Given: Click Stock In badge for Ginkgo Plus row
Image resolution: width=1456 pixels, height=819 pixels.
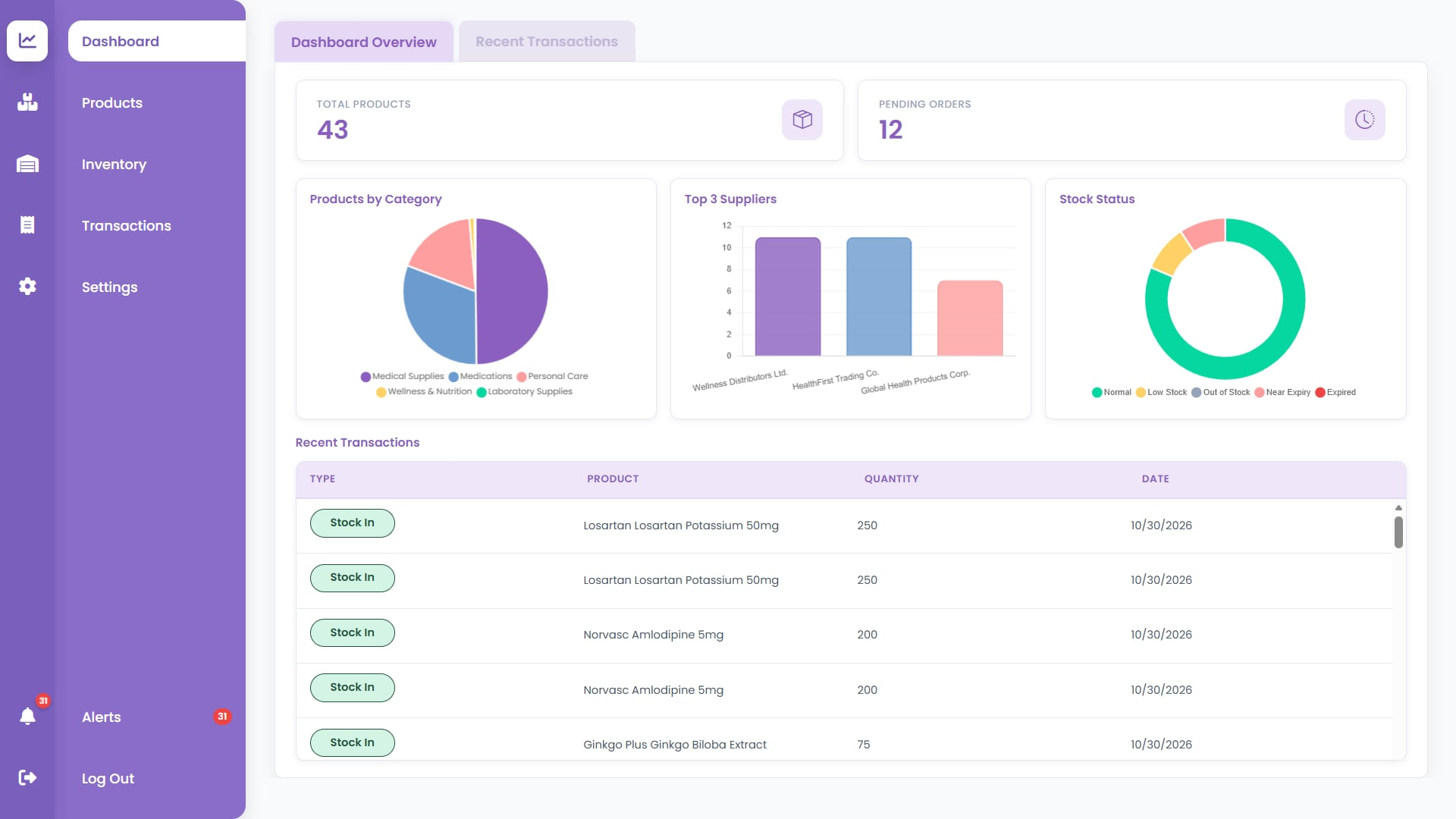Looking at the screenshot, I should click(x=353, y=742).
